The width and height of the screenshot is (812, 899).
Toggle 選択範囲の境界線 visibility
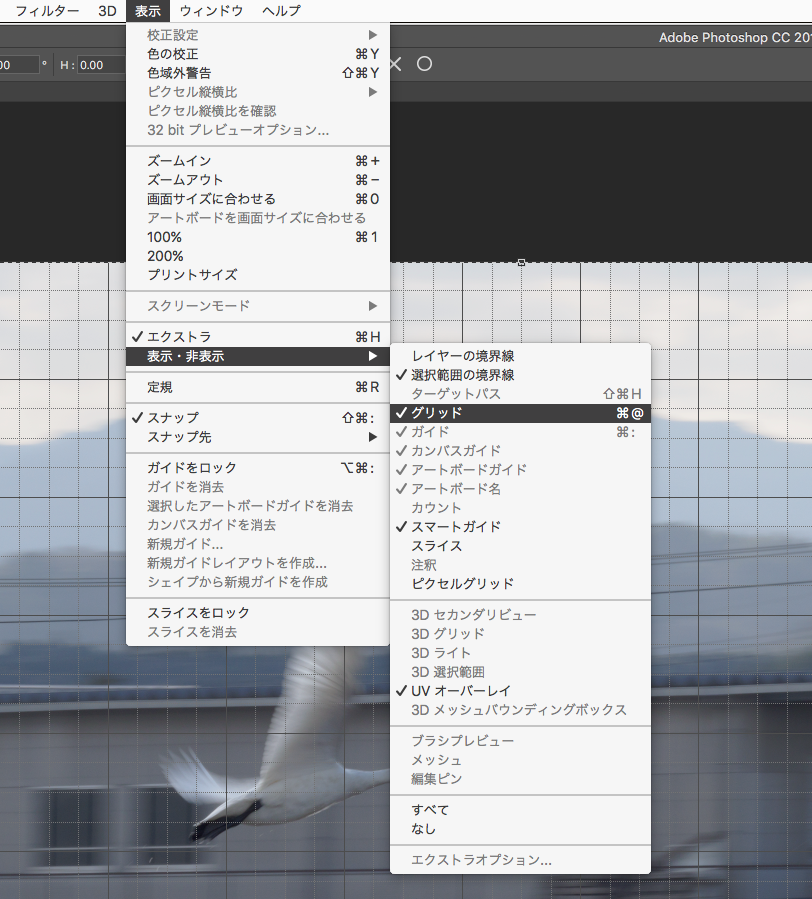462,375
